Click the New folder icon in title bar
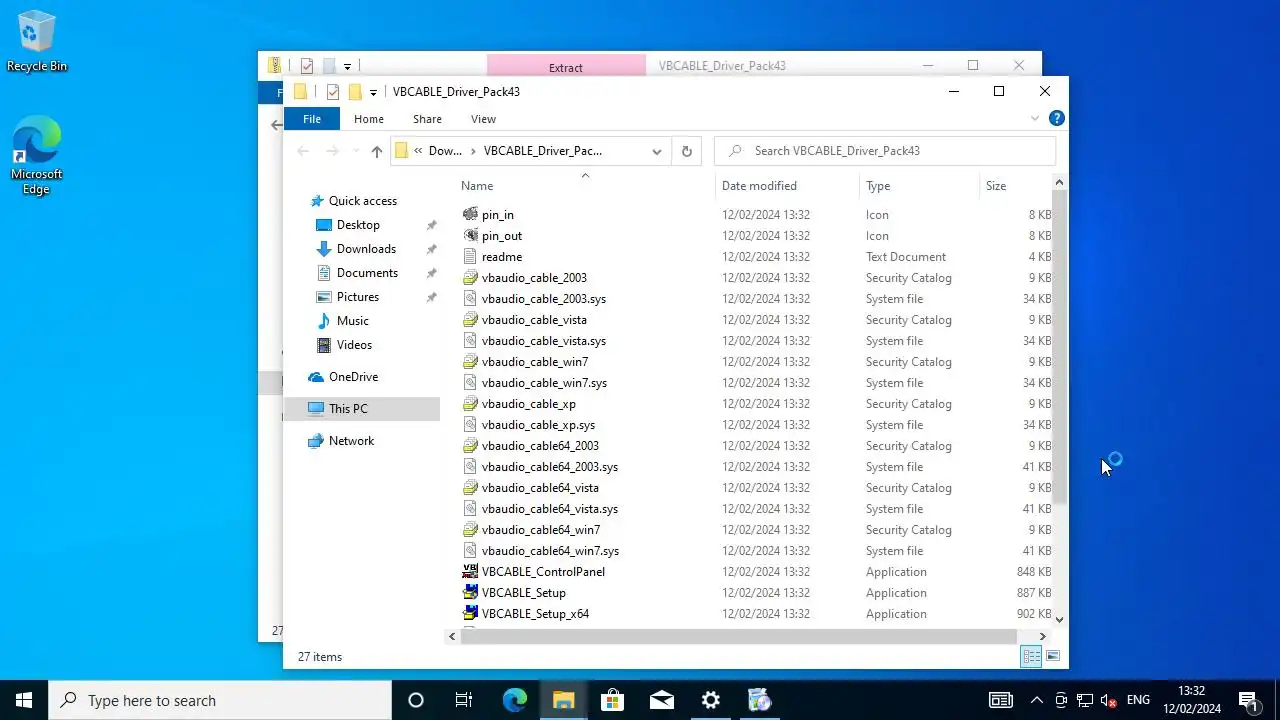This screenshot has height=720, width=1280. (354, 92)
